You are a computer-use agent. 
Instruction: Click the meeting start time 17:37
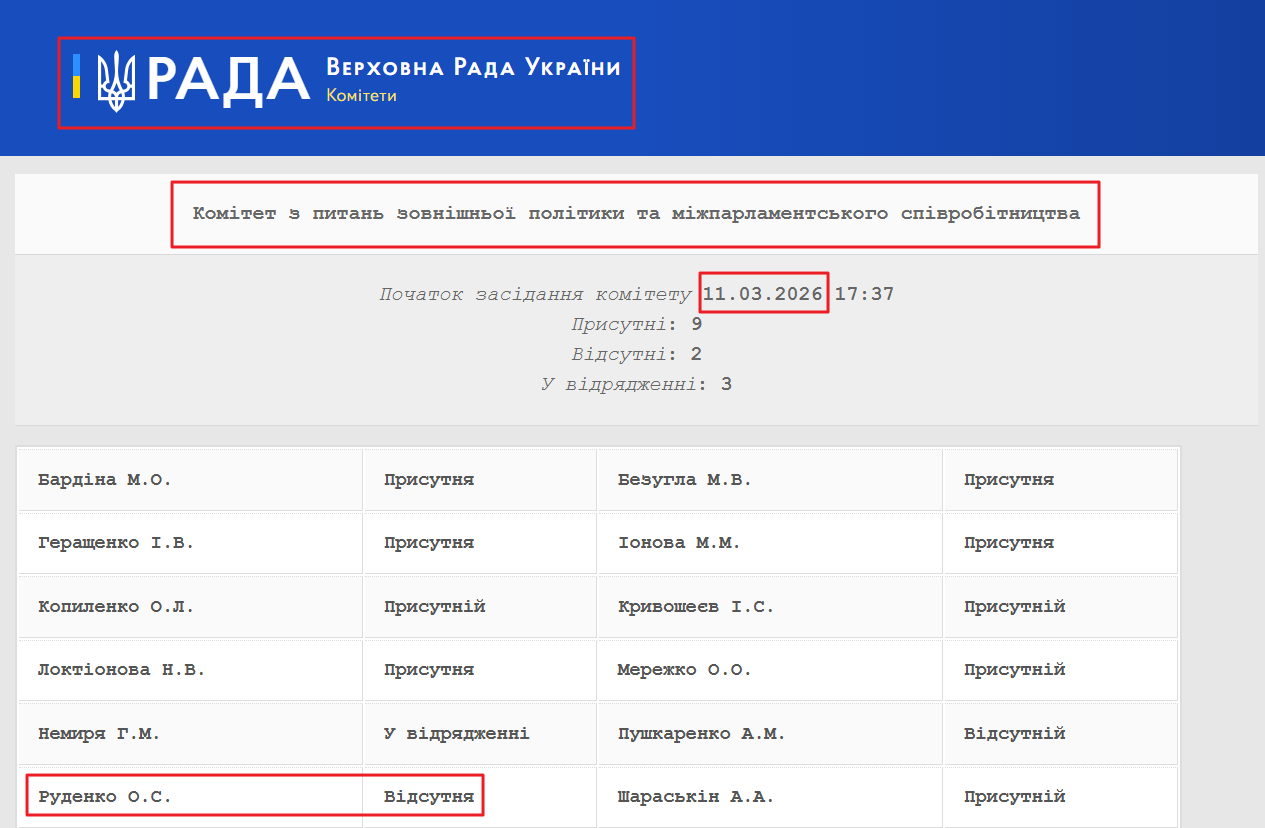click(864, 294)
